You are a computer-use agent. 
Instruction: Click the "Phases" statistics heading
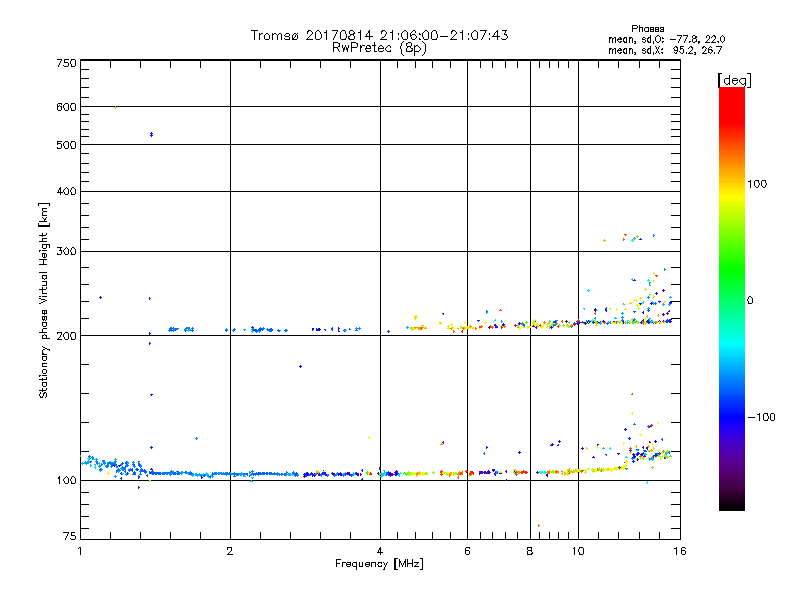tap(647, 29)
